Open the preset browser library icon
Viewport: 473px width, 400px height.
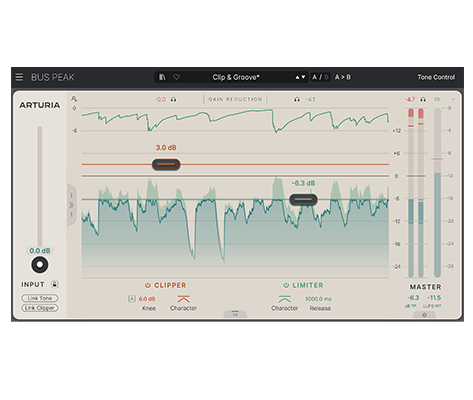[x=162, y=77]
